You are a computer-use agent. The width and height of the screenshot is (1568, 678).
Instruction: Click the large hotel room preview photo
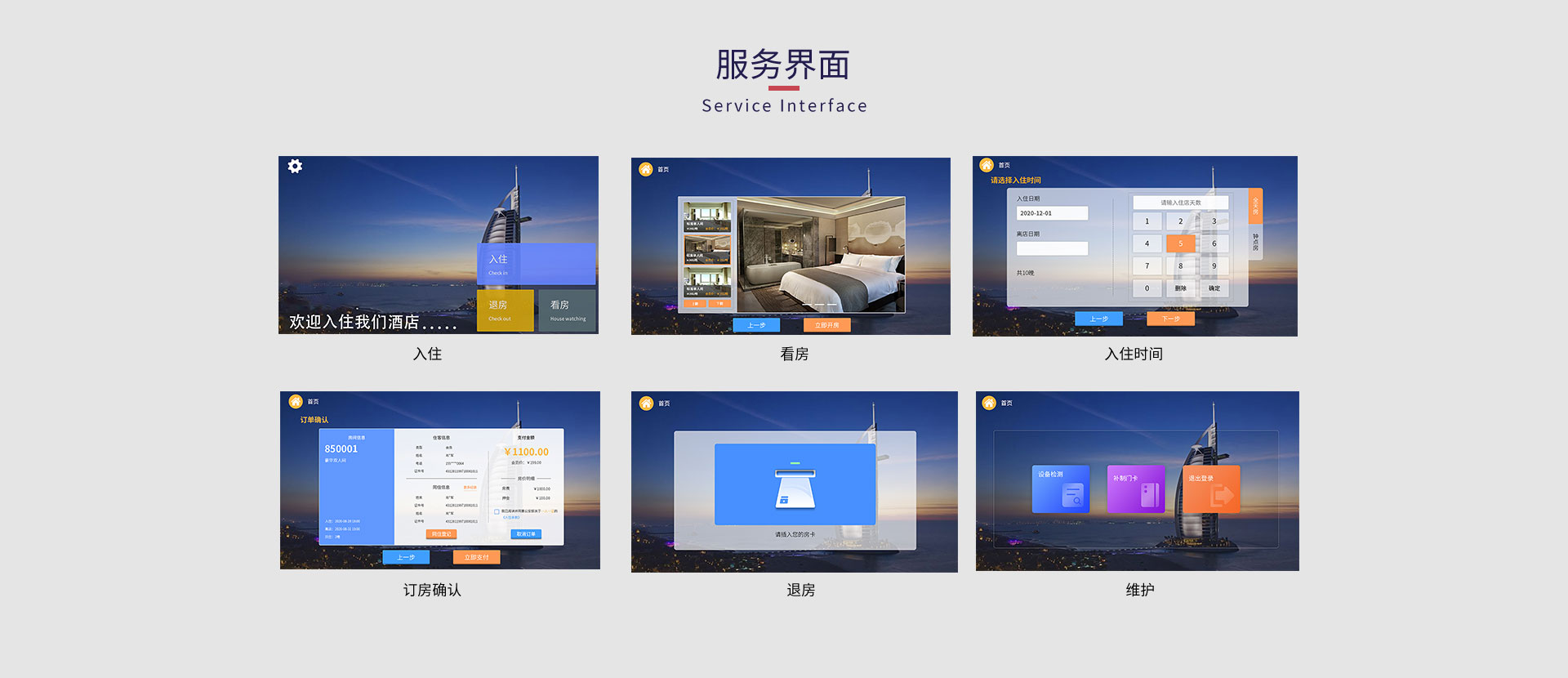(821, 255)
